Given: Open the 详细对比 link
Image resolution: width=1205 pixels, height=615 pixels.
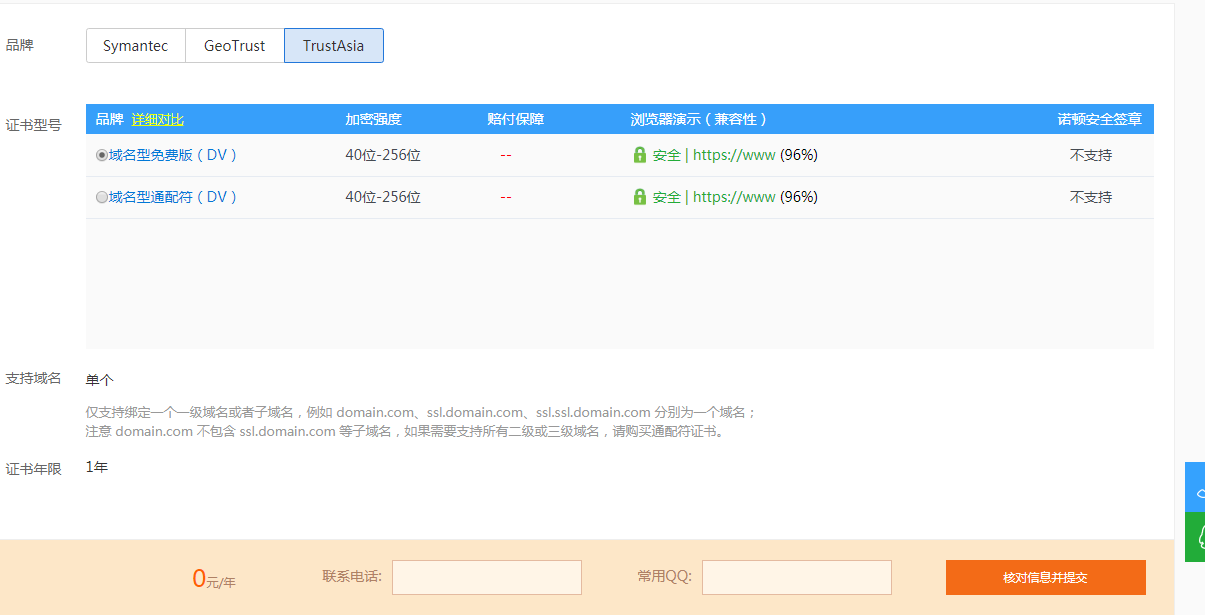Looking at the screenshot, I should [158, 119].
